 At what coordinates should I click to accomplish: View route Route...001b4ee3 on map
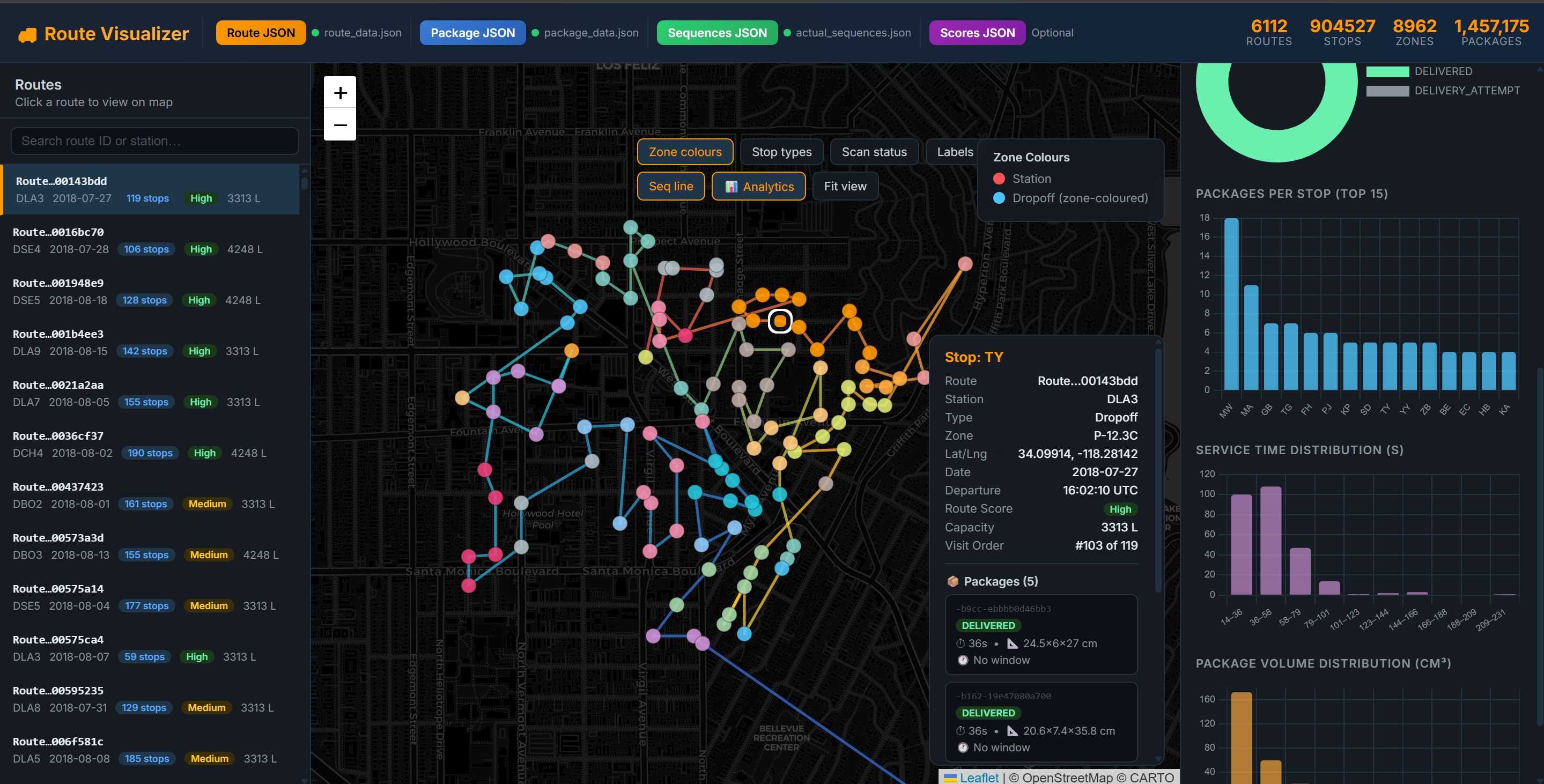[x=151, y=342]
